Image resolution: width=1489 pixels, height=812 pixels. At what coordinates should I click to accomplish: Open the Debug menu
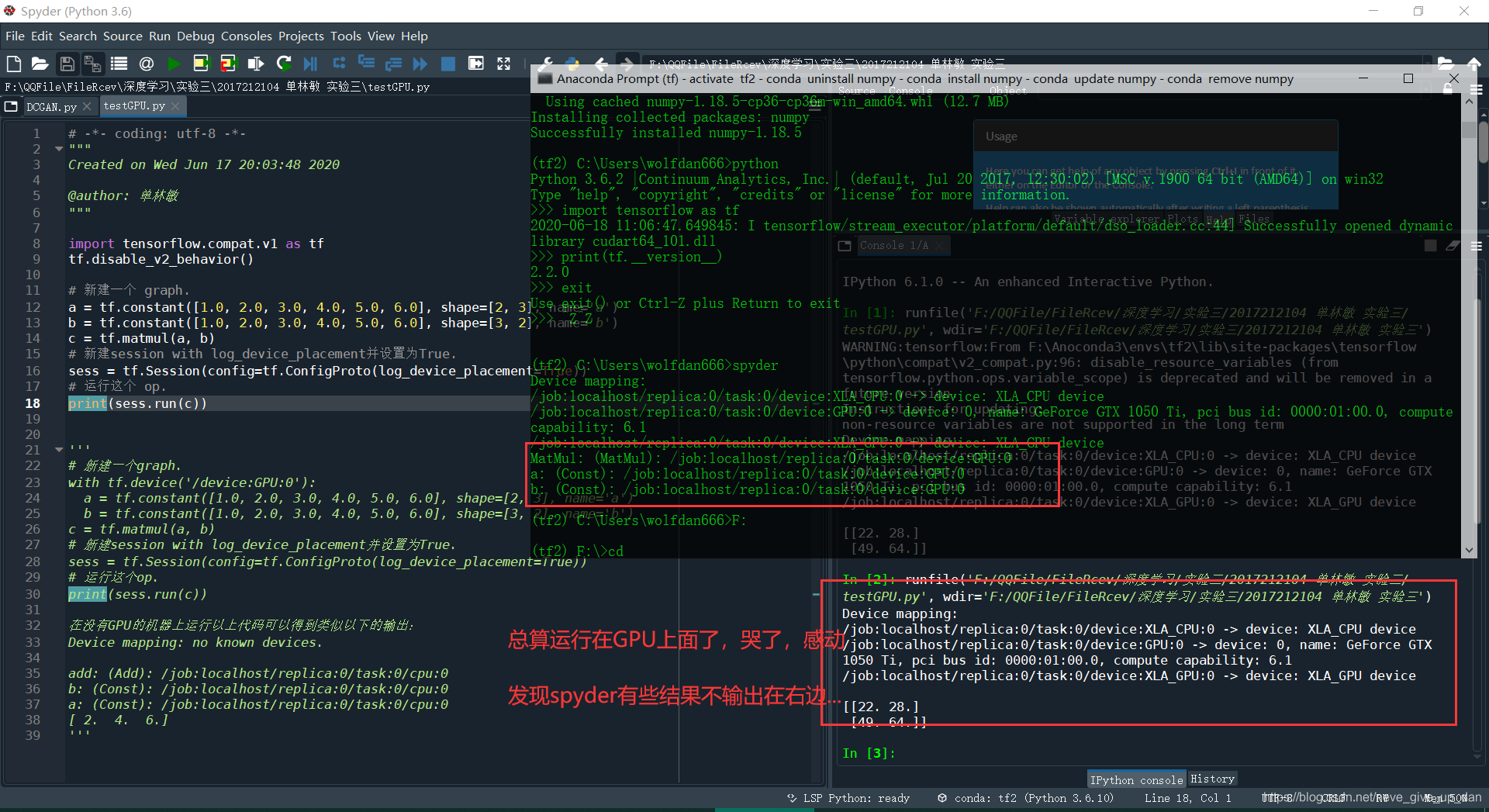[195, 36]
